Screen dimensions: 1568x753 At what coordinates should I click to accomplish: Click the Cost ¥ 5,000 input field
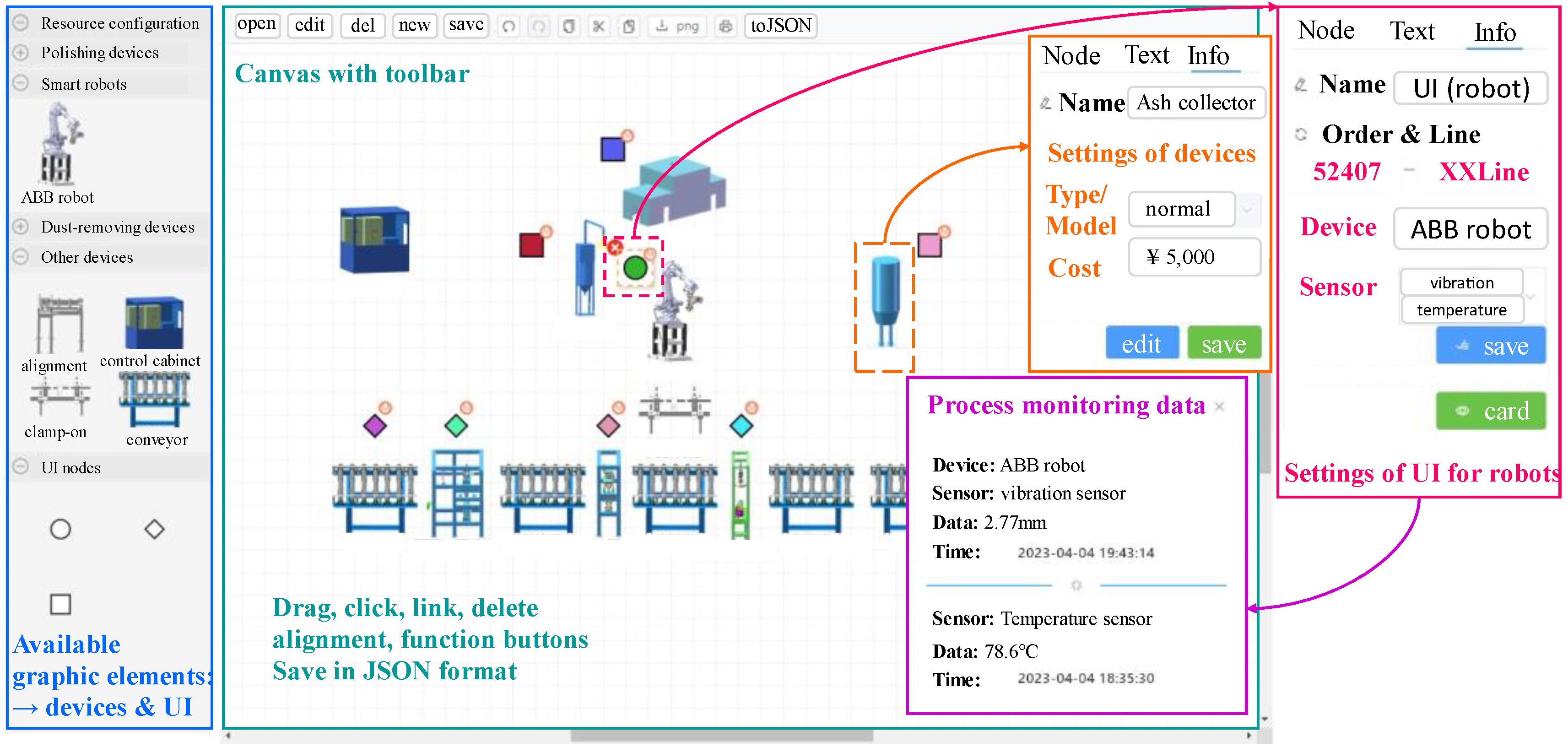point(1194,257)
